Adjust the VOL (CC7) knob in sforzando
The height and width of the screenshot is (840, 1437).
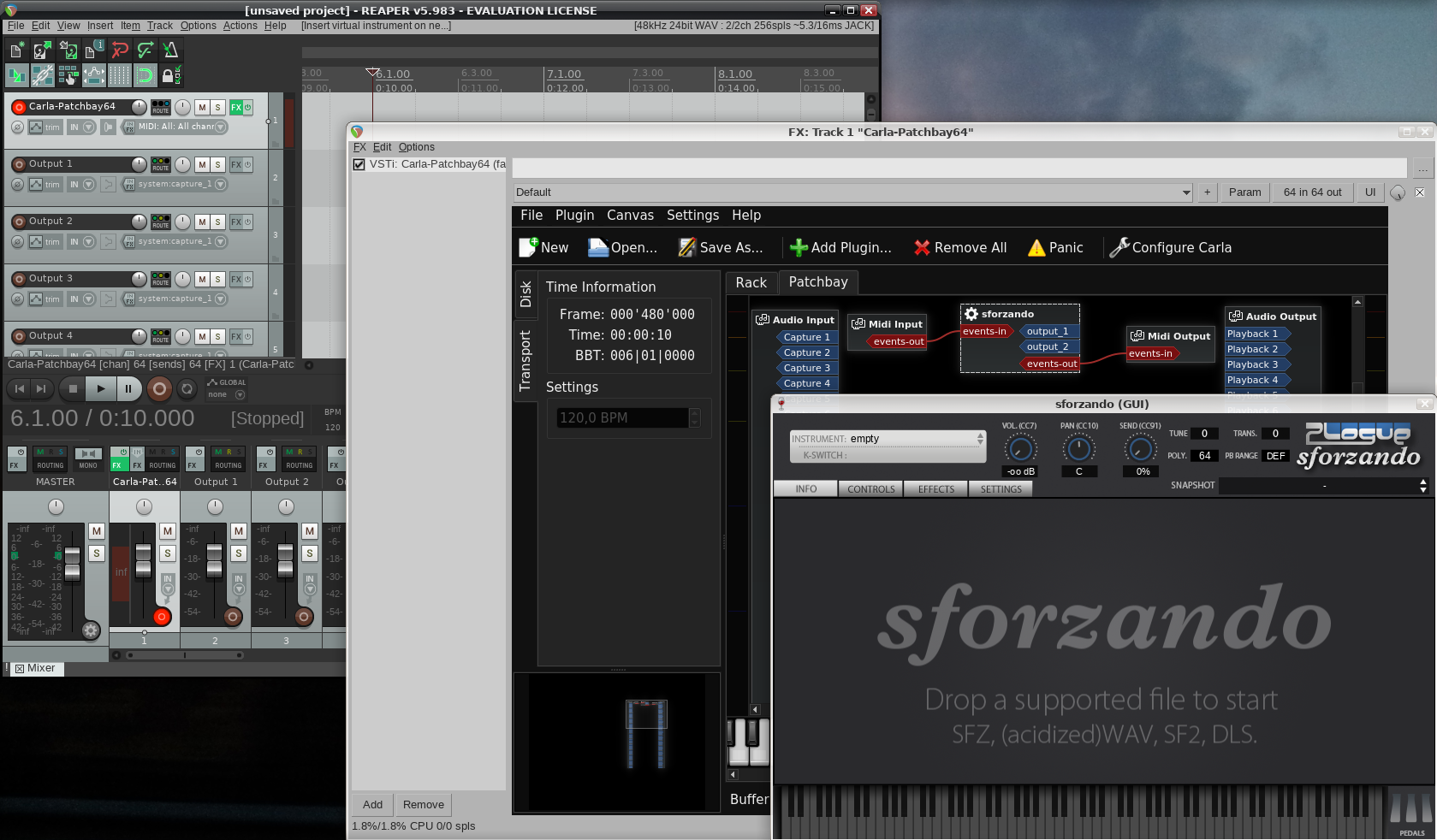[1019, 448]
